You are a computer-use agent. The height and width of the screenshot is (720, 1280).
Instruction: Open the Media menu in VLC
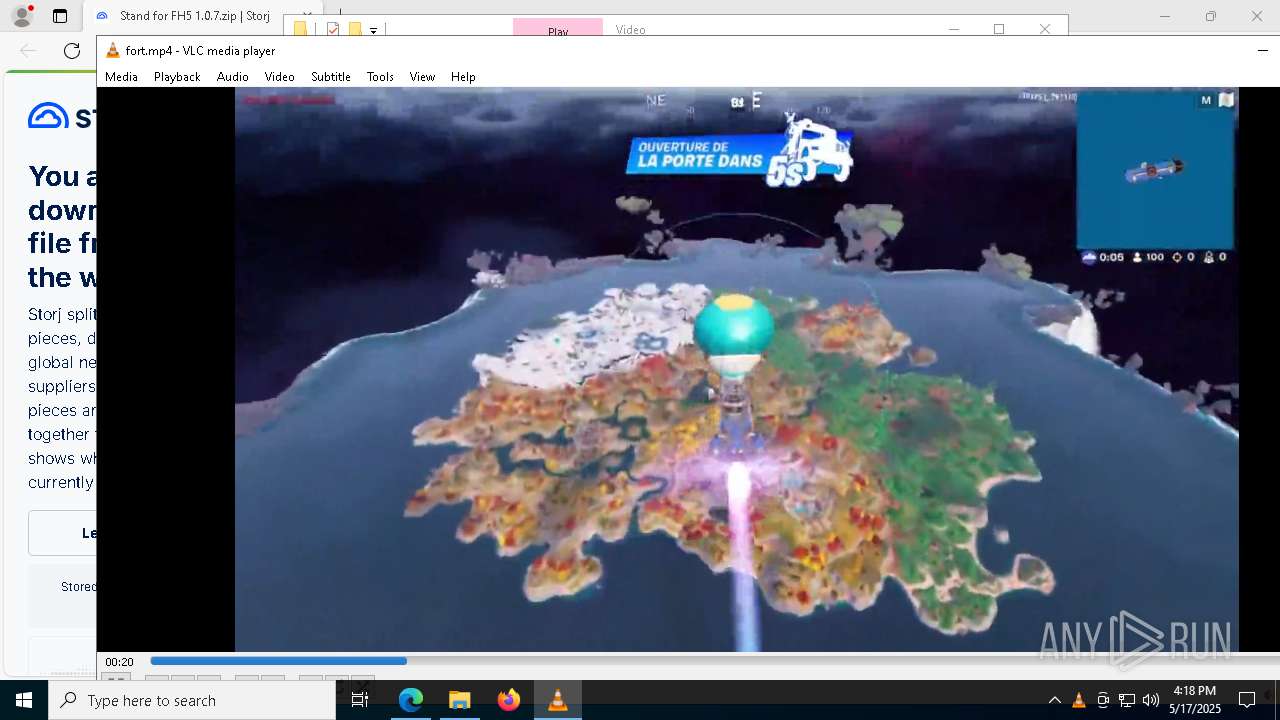(121, 77)
